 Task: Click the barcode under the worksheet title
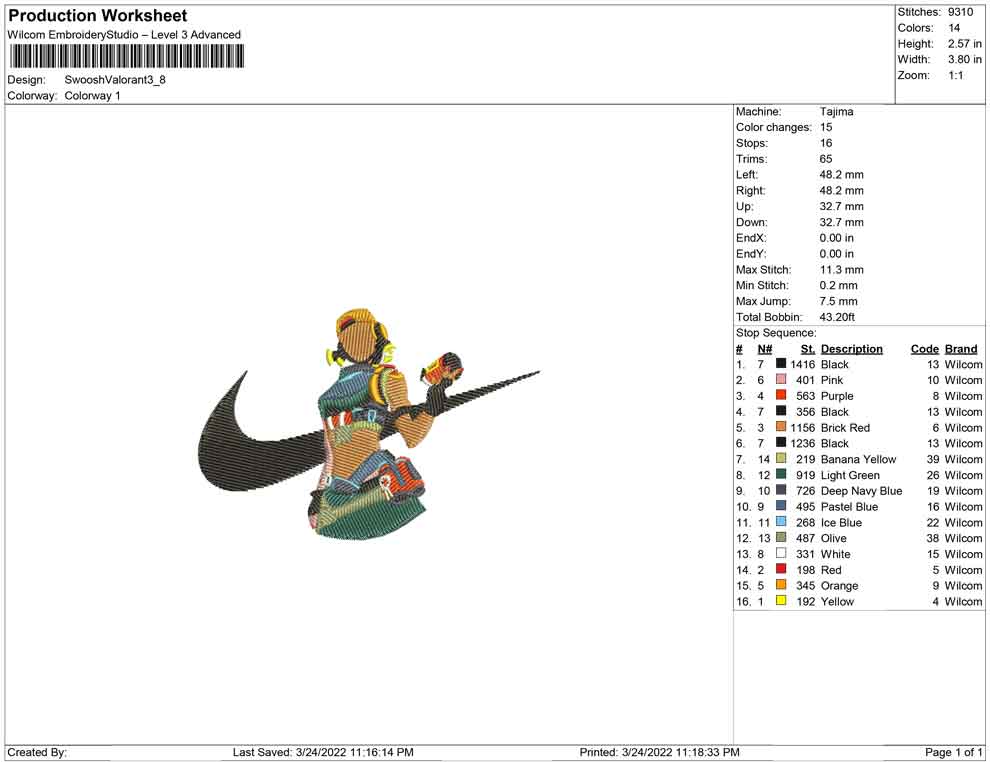(x=126, y=56)
